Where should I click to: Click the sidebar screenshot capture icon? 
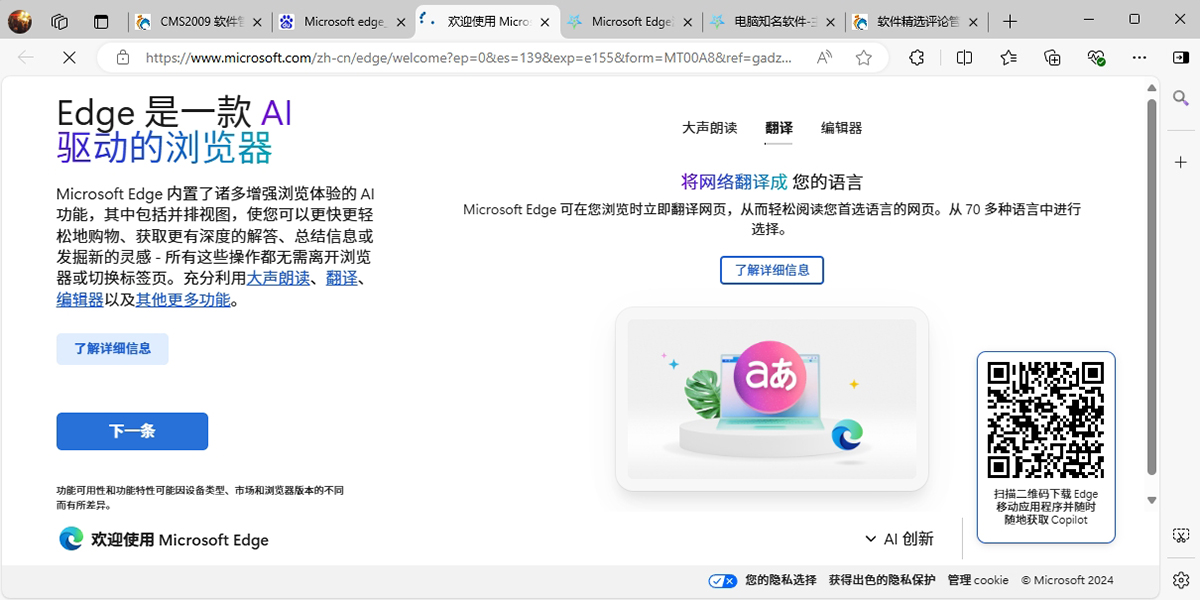pyautogui.click(x=1180, y=536)
